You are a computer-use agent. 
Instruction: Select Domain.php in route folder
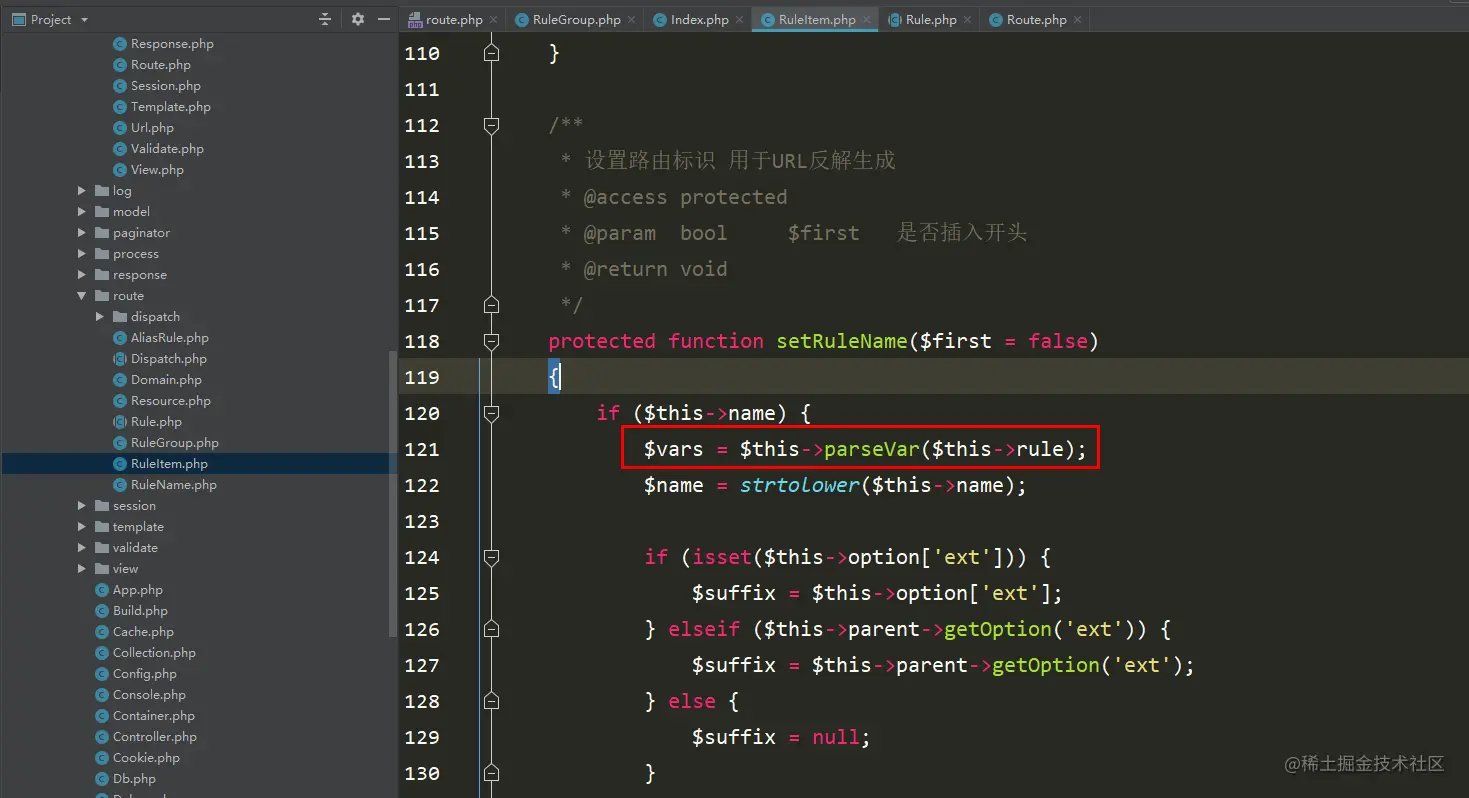(166, 379)
